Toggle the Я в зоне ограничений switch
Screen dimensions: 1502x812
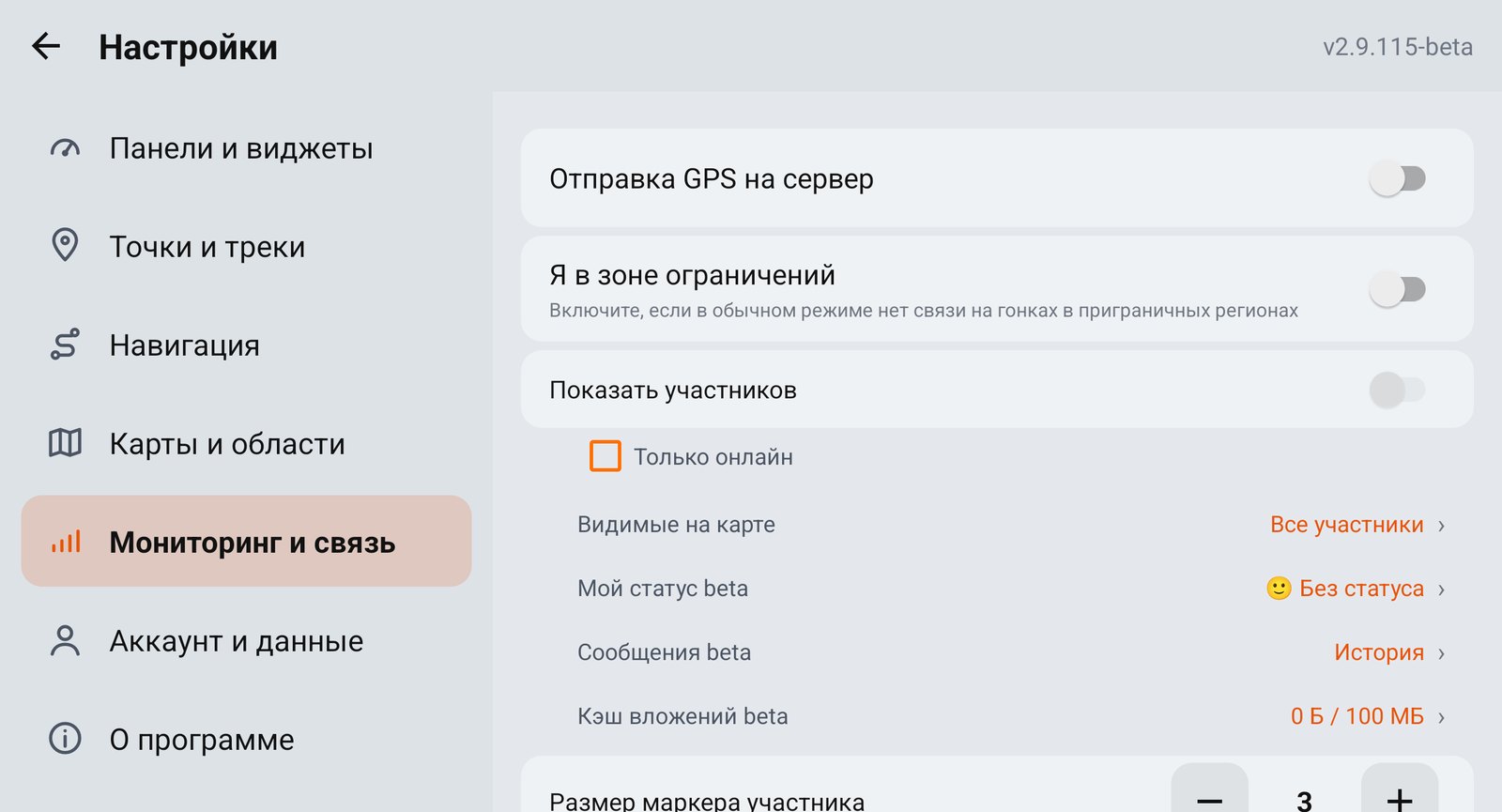1397,289
